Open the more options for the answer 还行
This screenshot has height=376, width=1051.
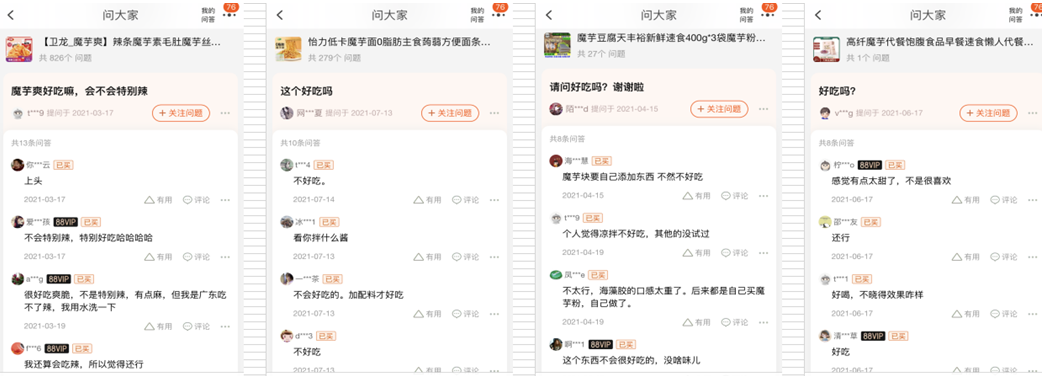(x=1032, y=257)
